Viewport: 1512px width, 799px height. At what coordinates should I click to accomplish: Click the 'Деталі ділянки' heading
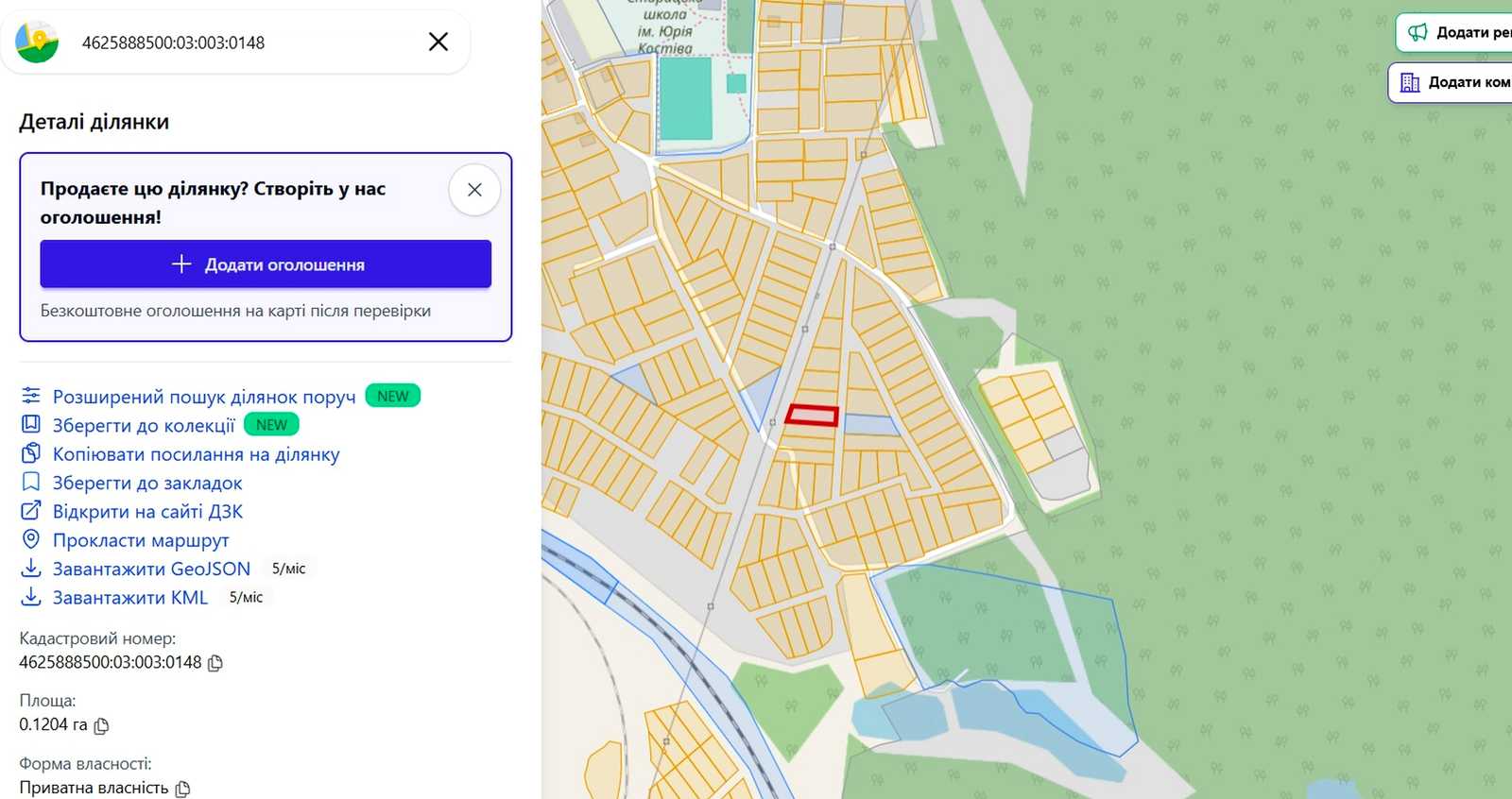[94, 122]
